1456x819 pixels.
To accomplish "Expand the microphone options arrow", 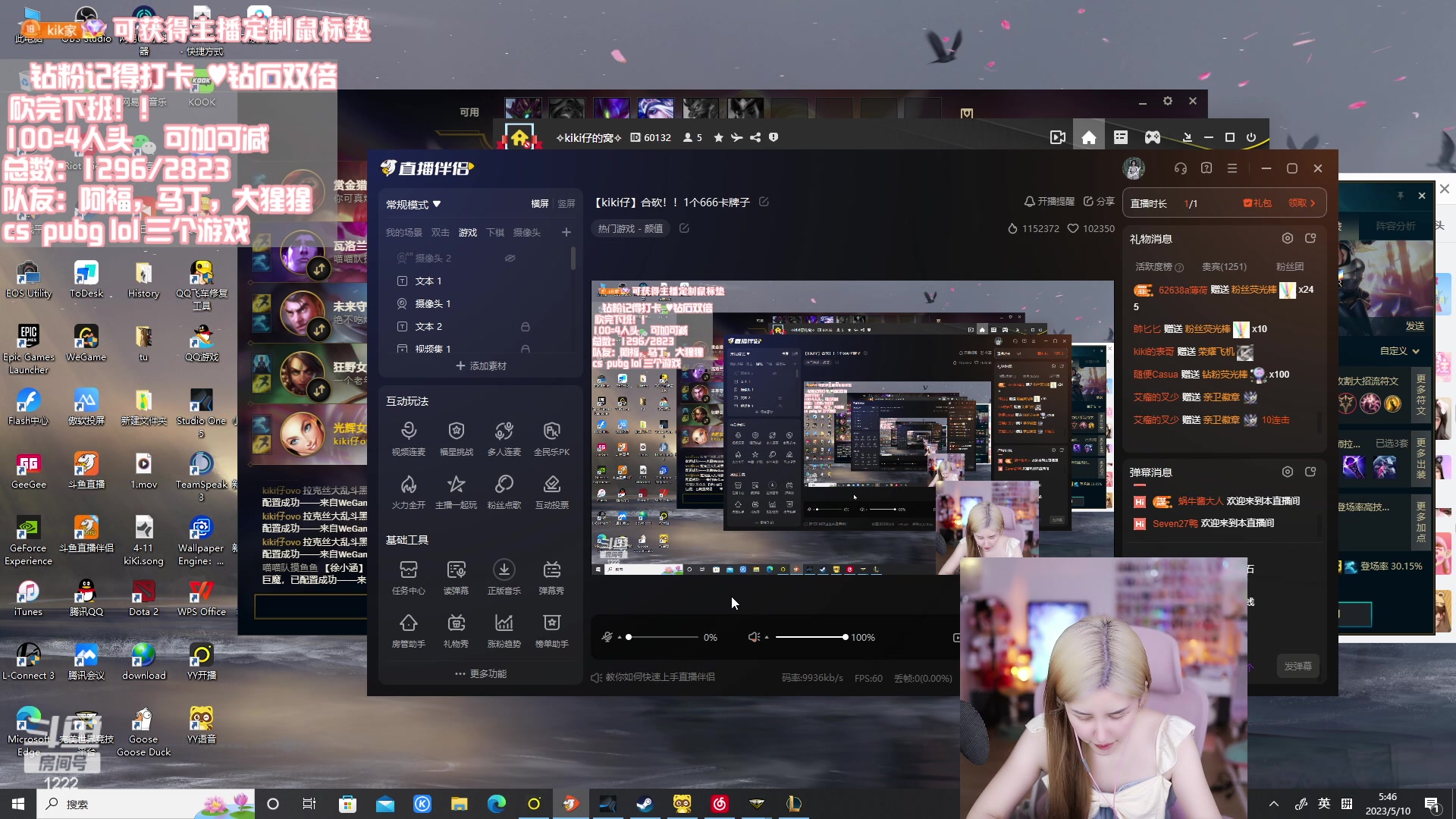I will point(620,638).
